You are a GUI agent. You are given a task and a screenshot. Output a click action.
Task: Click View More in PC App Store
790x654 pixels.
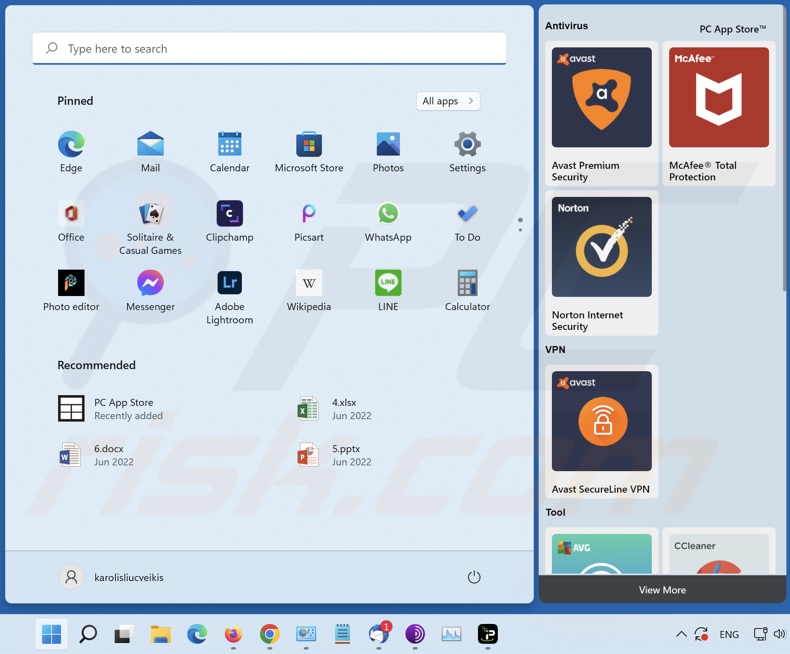click(x=662, y=590)
